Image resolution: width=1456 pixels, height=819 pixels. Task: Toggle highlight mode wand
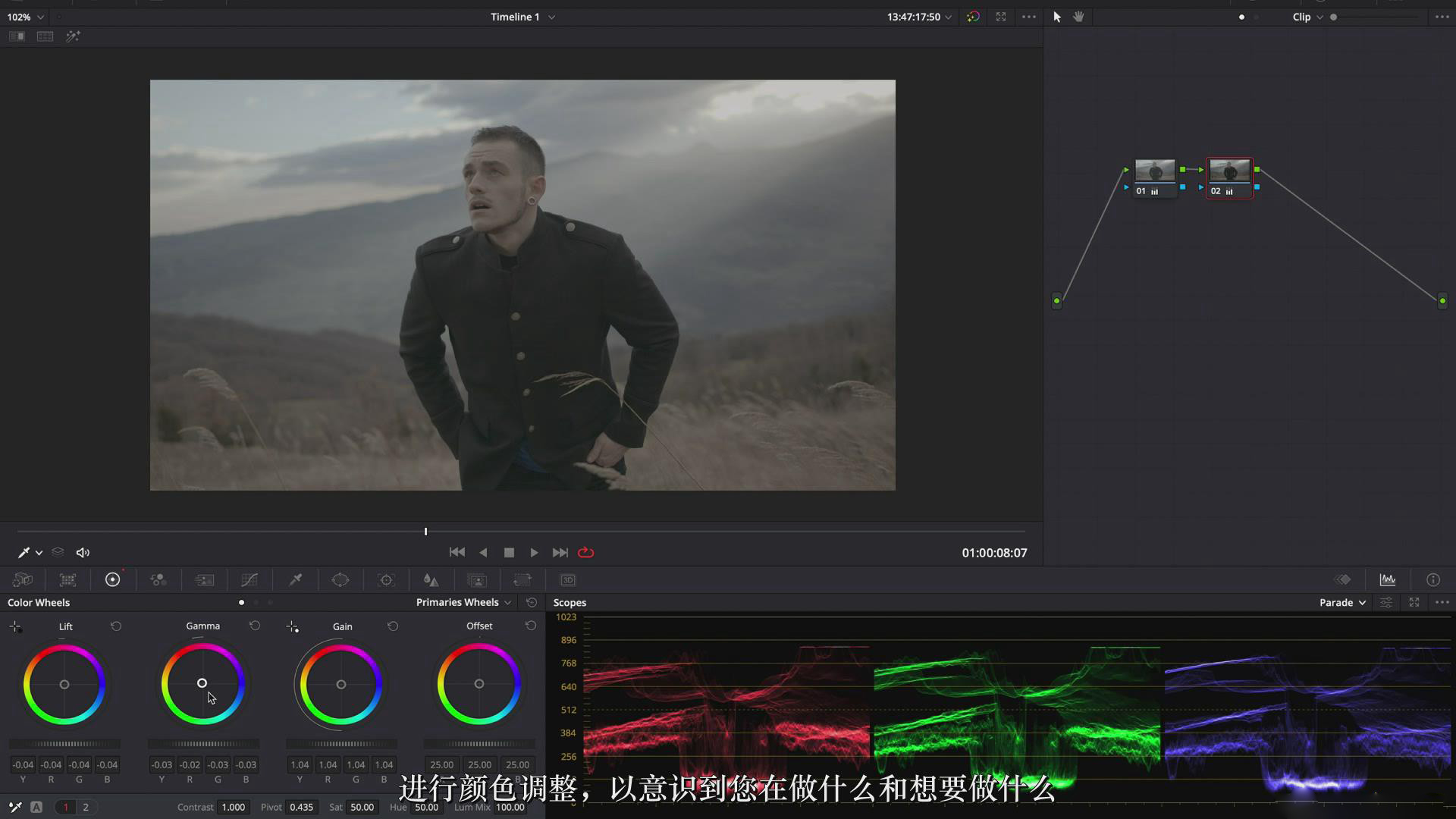click(x=73, y=36)
